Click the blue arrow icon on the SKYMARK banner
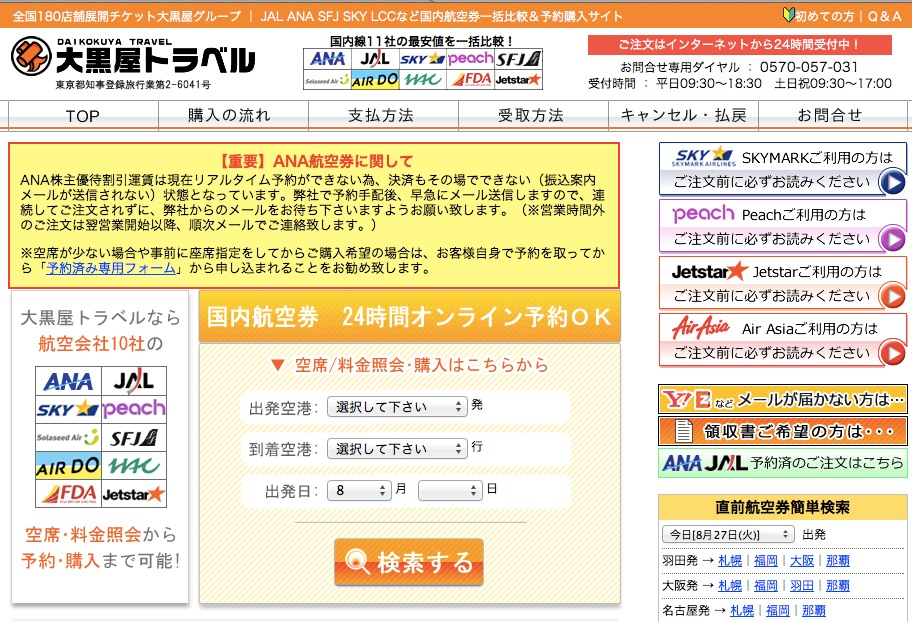Image resolution: width=912 pixels, height=622 pixels. pos(892,182)
